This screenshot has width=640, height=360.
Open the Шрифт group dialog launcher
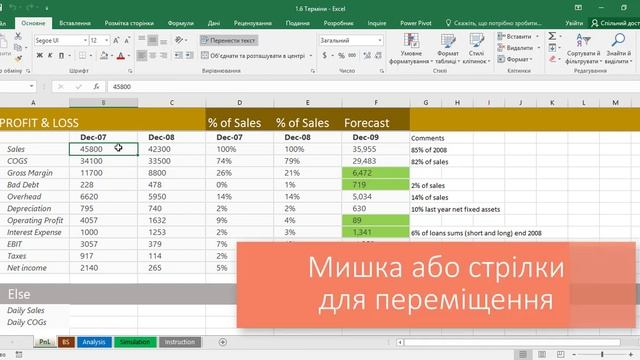tap(130, 71)
